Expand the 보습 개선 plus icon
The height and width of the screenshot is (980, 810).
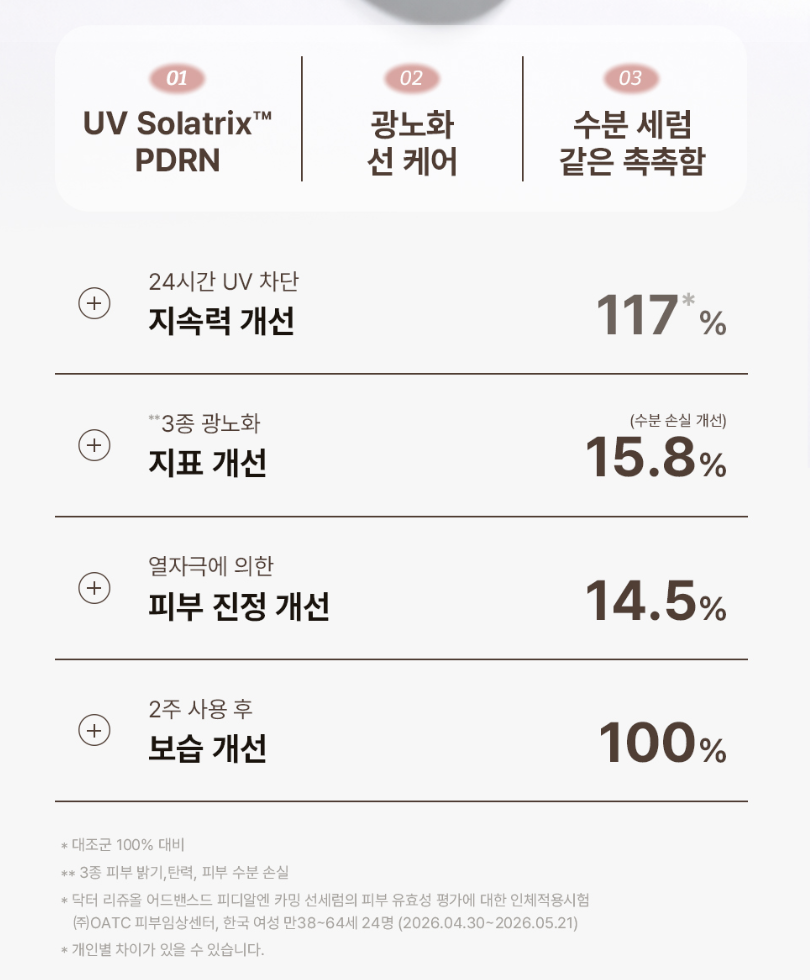(x=94, y=730)
